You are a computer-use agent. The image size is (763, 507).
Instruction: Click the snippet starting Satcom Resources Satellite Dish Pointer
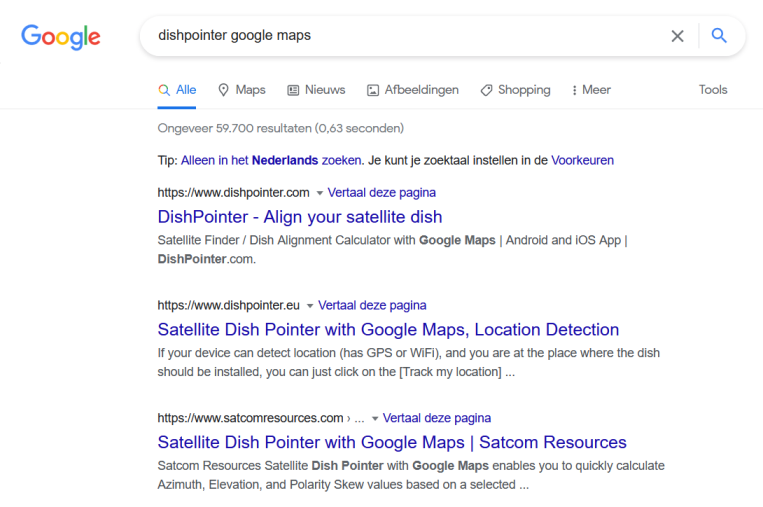pos(411,475)
